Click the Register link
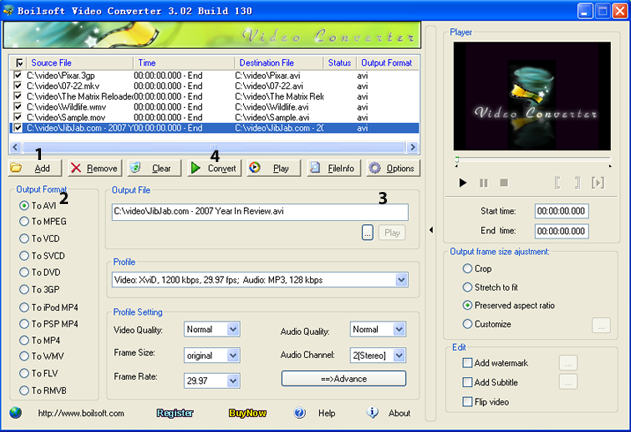 coord(175,413)
